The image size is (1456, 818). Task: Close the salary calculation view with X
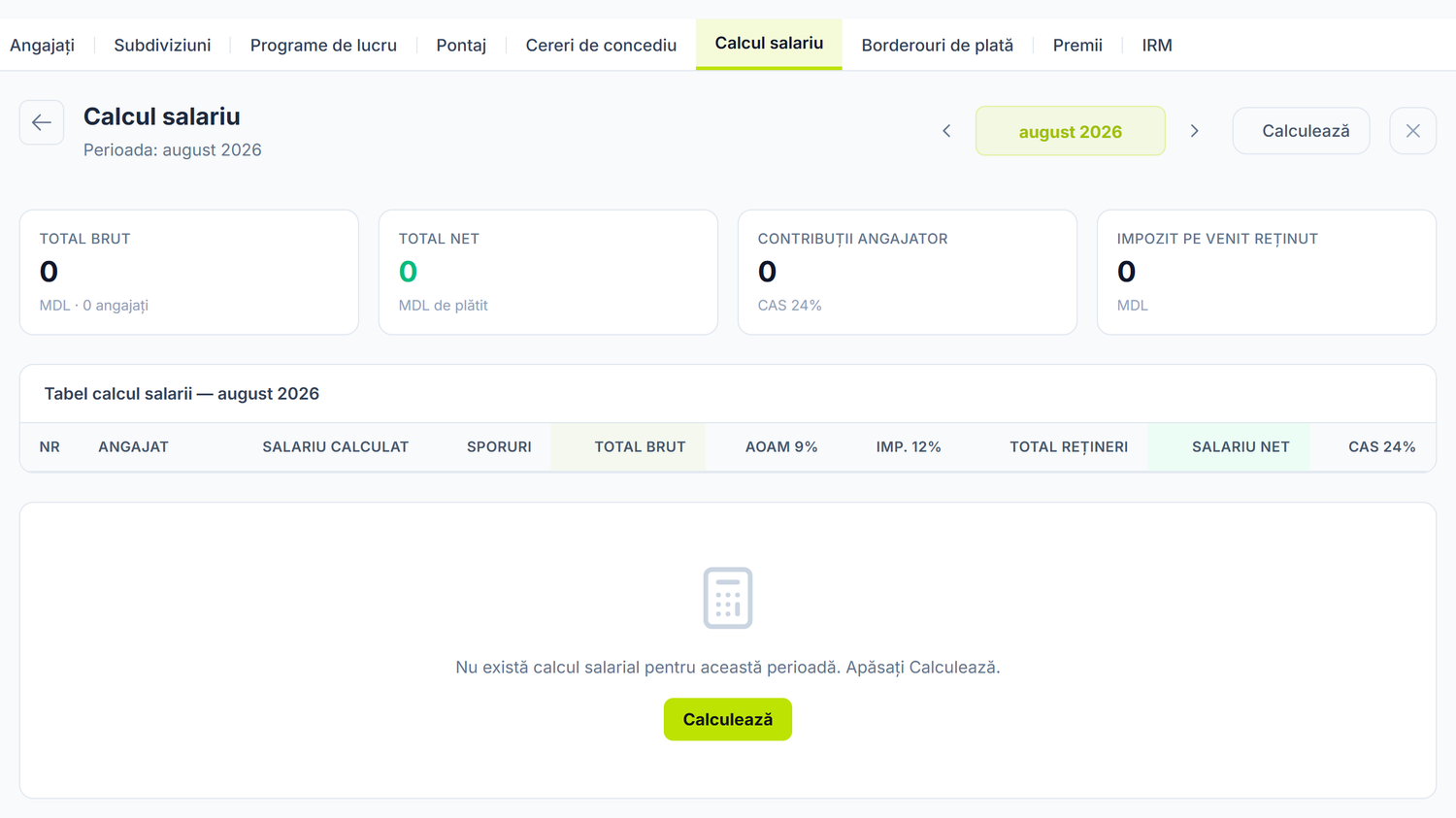1413,131
